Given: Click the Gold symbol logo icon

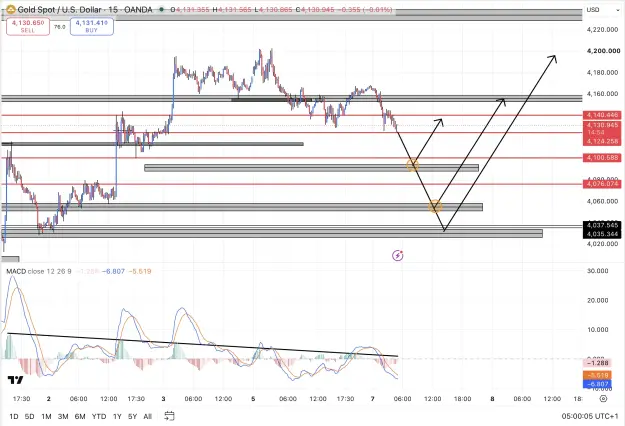Looking at the screenshot, I should 10,9.
